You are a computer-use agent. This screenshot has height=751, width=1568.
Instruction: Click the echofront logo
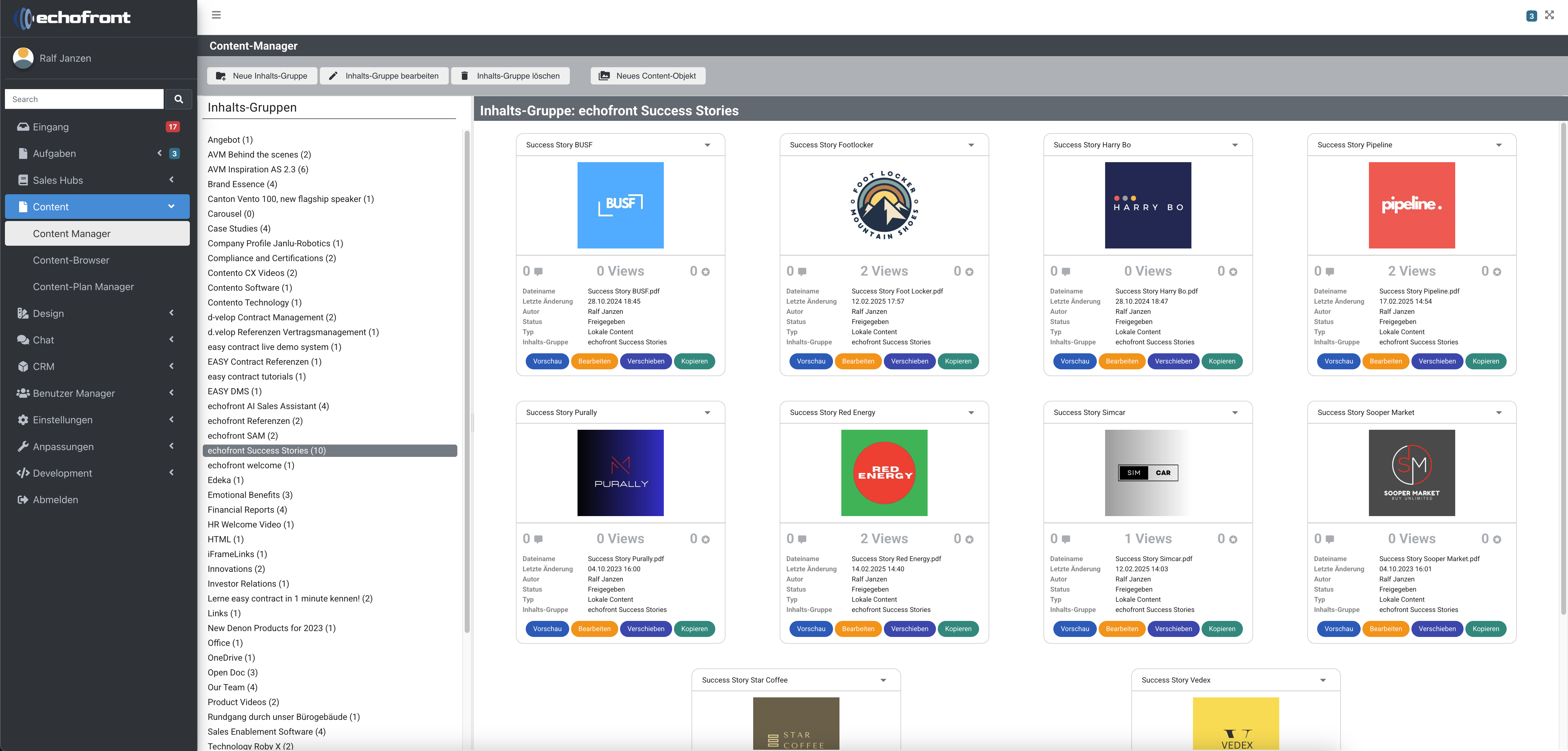coord(72,18)
